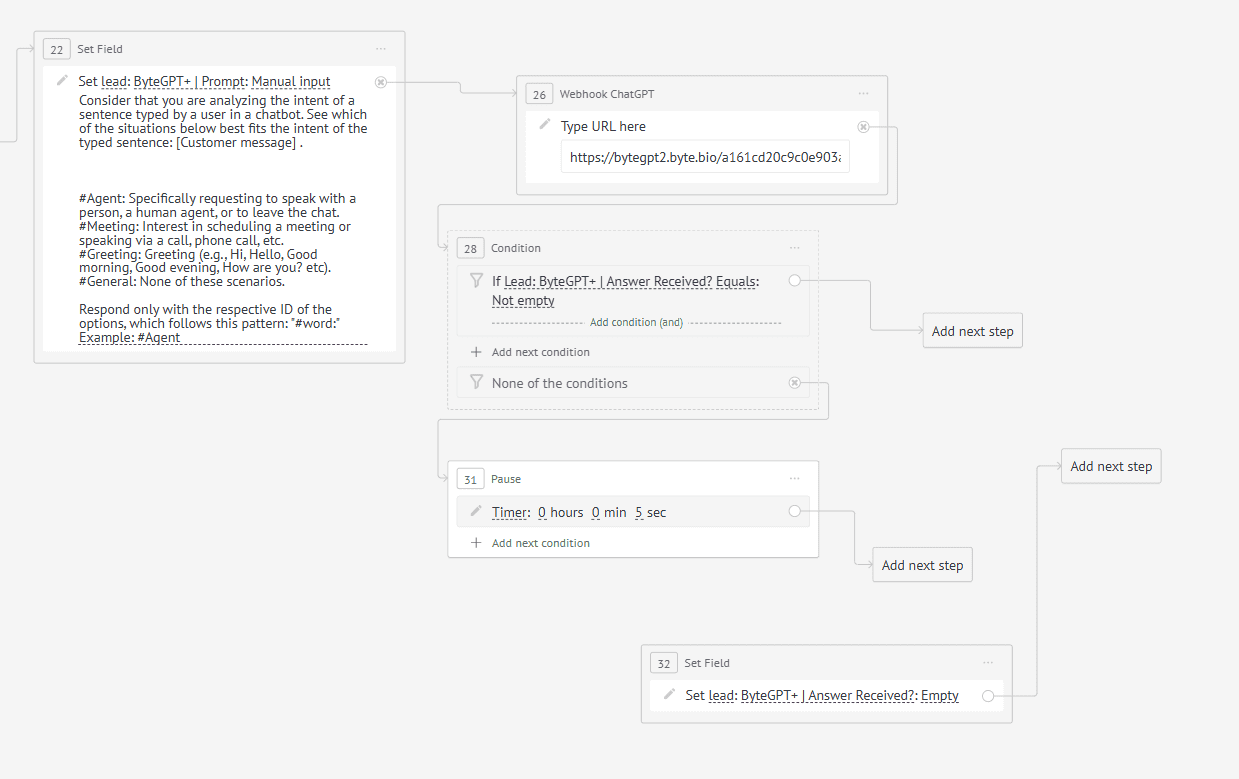Screen dimensions: 1239x779
Task: Click the webhook URL input field
Action: (x=705, y=157)
